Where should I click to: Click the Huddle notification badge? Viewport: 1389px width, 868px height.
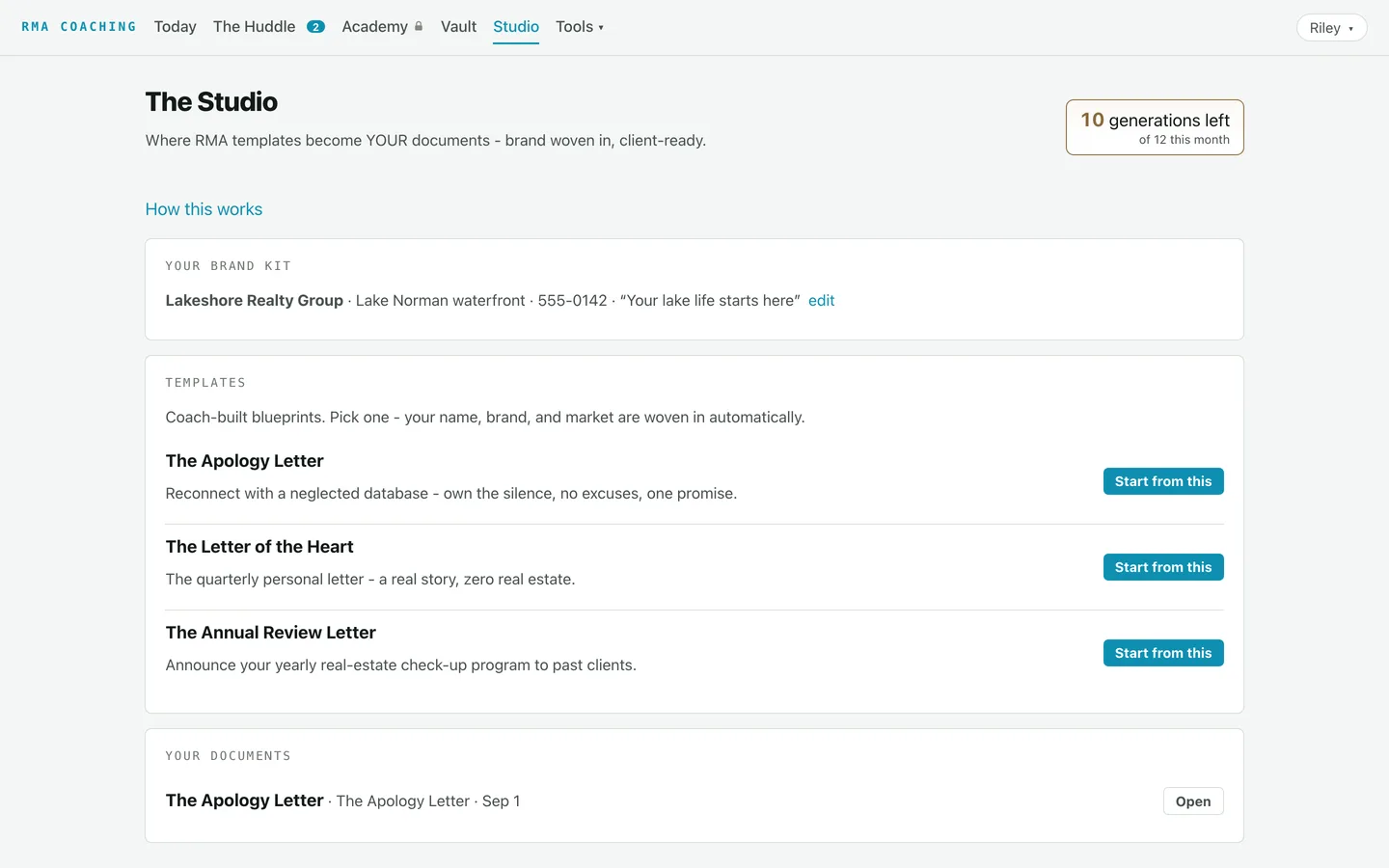(315, 27)
